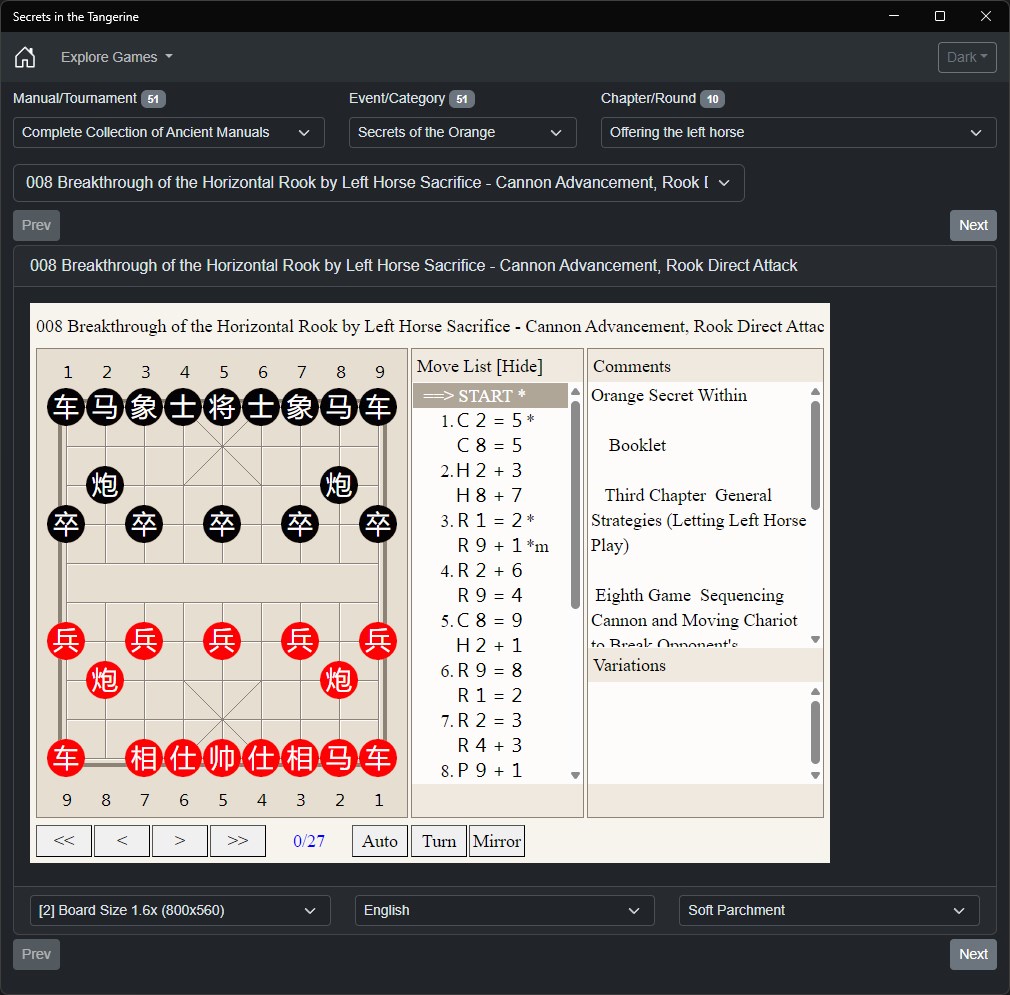Click red center pawn 兵 on file 5
The height and width of the screenshot is (995, 1010).
pyautogui.click(x=222, y=641)
